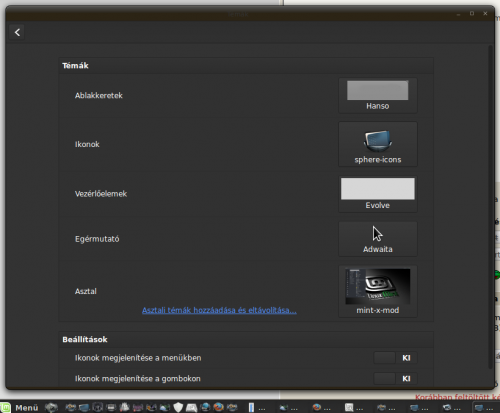Open the sphere-icons icon theme chooser

(x=378, y=144)
